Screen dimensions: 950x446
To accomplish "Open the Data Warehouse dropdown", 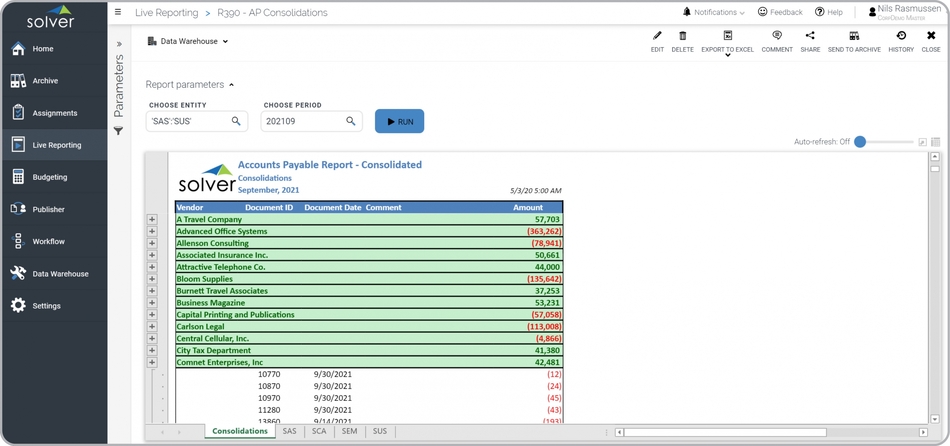I will [x=188, y=42].
